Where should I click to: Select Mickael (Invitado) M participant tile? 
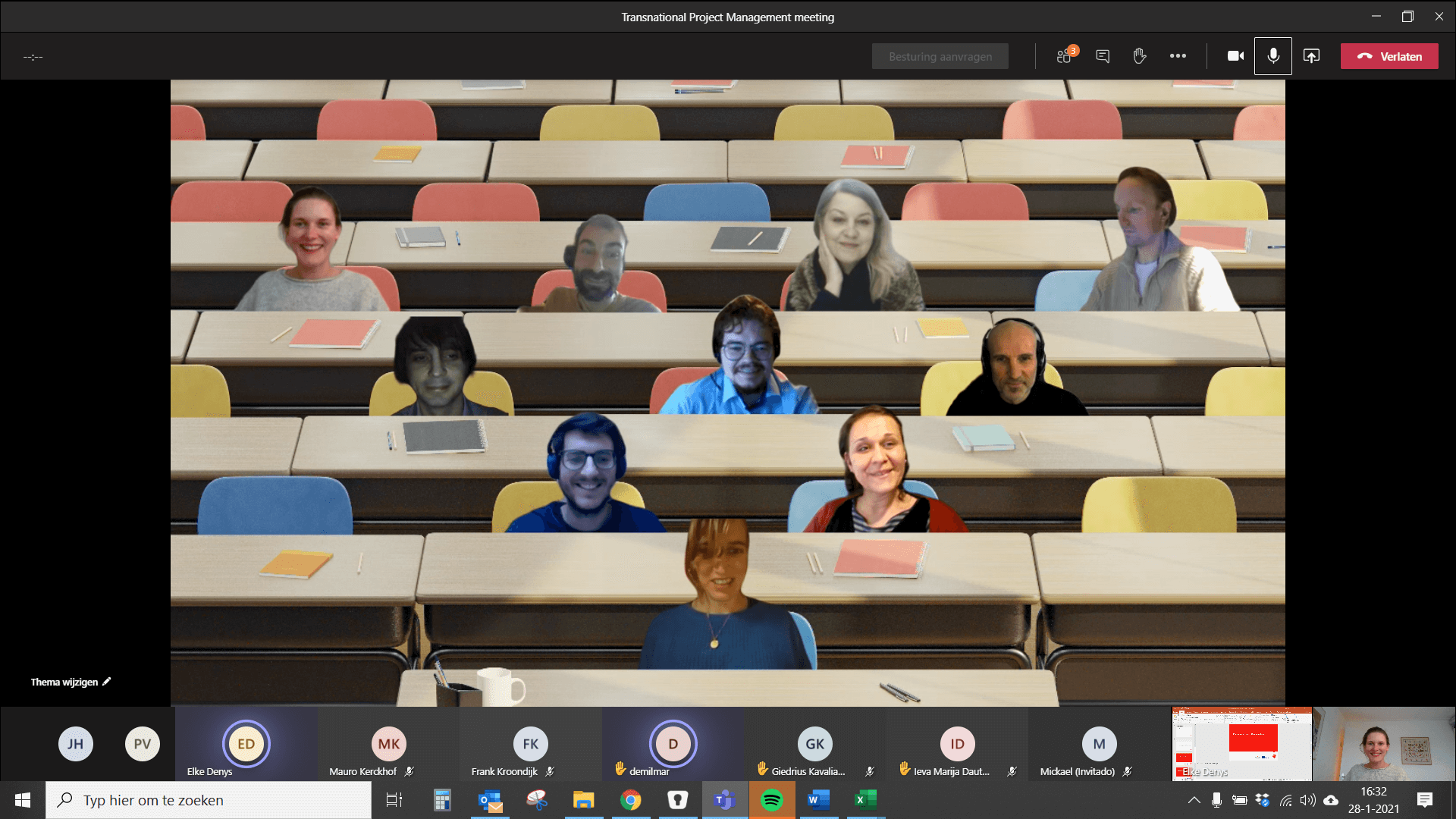coord(1100,744)
